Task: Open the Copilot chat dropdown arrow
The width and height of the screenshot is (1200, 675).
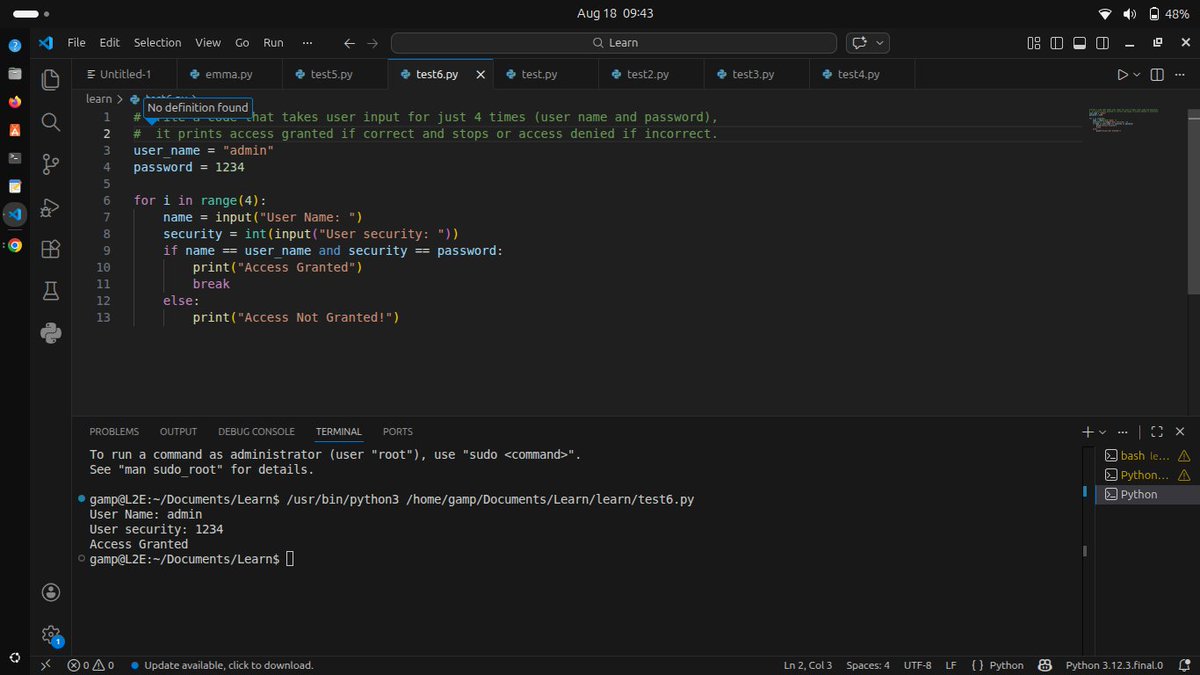Action: [880, 43]
